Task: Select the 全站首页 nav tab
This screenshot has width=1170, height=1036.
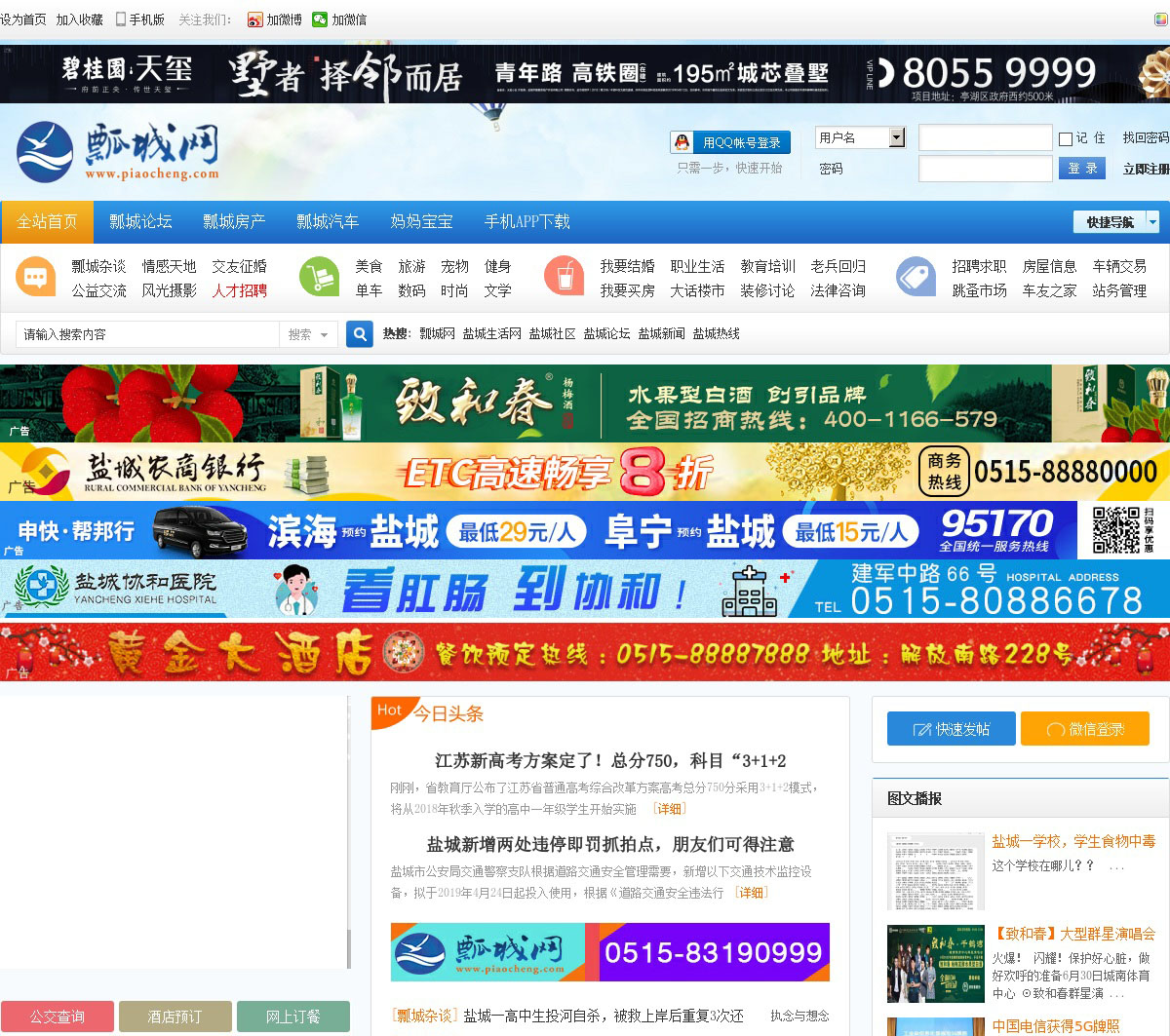Action: tap(47, 222)
